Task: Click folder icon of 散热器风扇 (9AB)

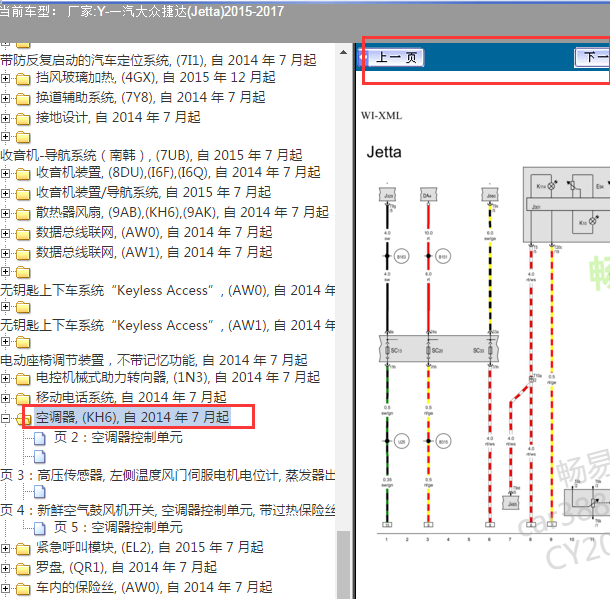Action: coord(23,214)
